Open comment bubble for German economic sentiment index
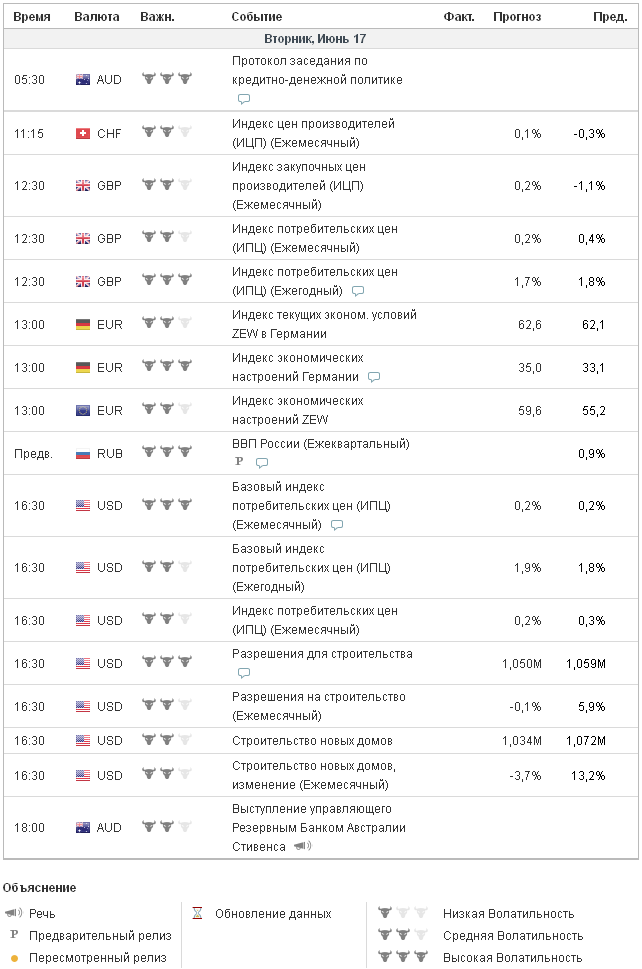The image size is (642, 969). point(374,377)
